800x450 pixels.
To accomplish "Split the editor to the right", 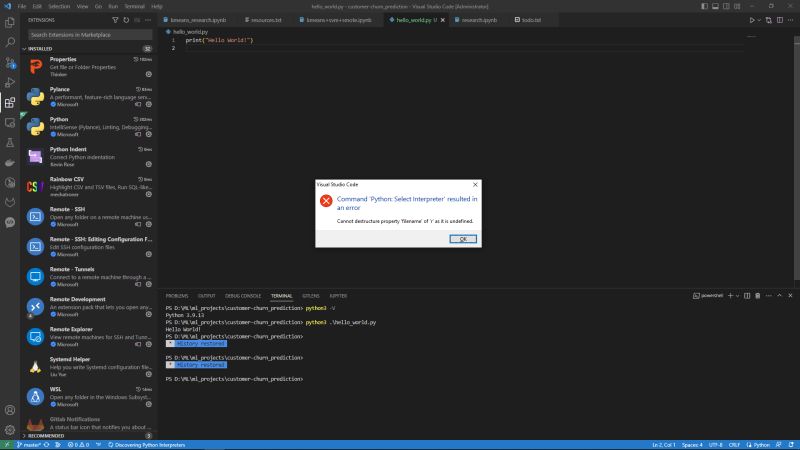I will coord(780,20).
